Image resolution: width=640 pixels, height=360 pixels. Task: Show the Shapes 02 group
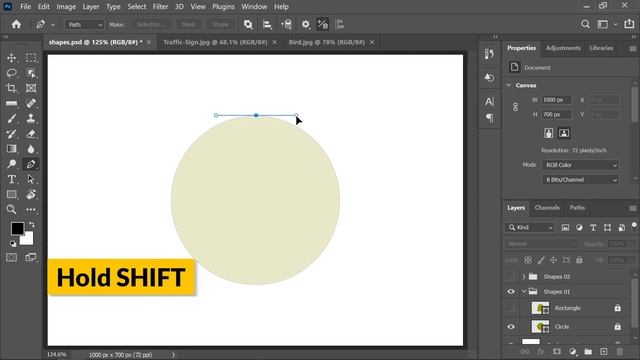511,277
